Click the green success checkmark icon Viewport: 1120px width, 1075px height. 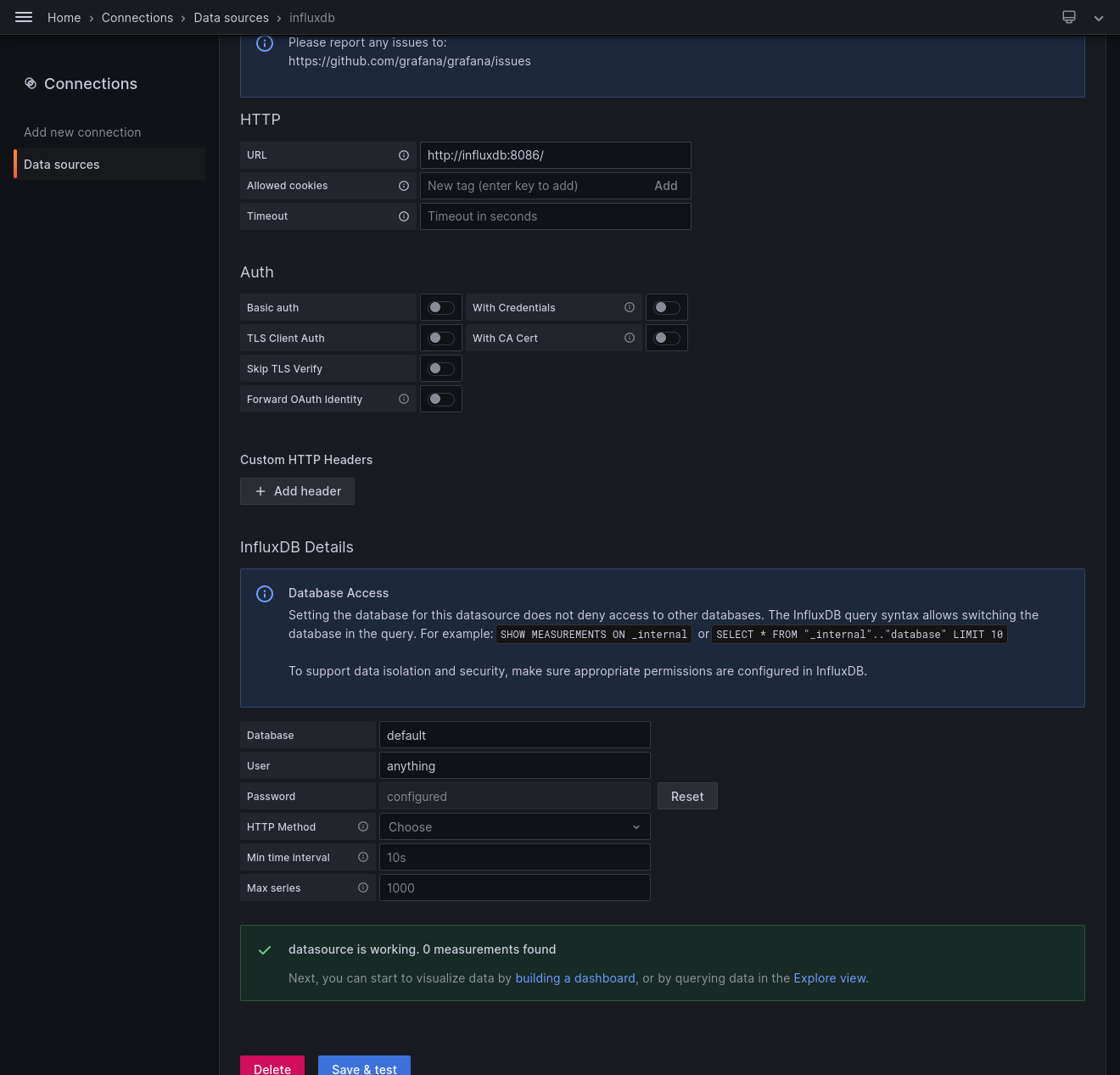[265, 950]
